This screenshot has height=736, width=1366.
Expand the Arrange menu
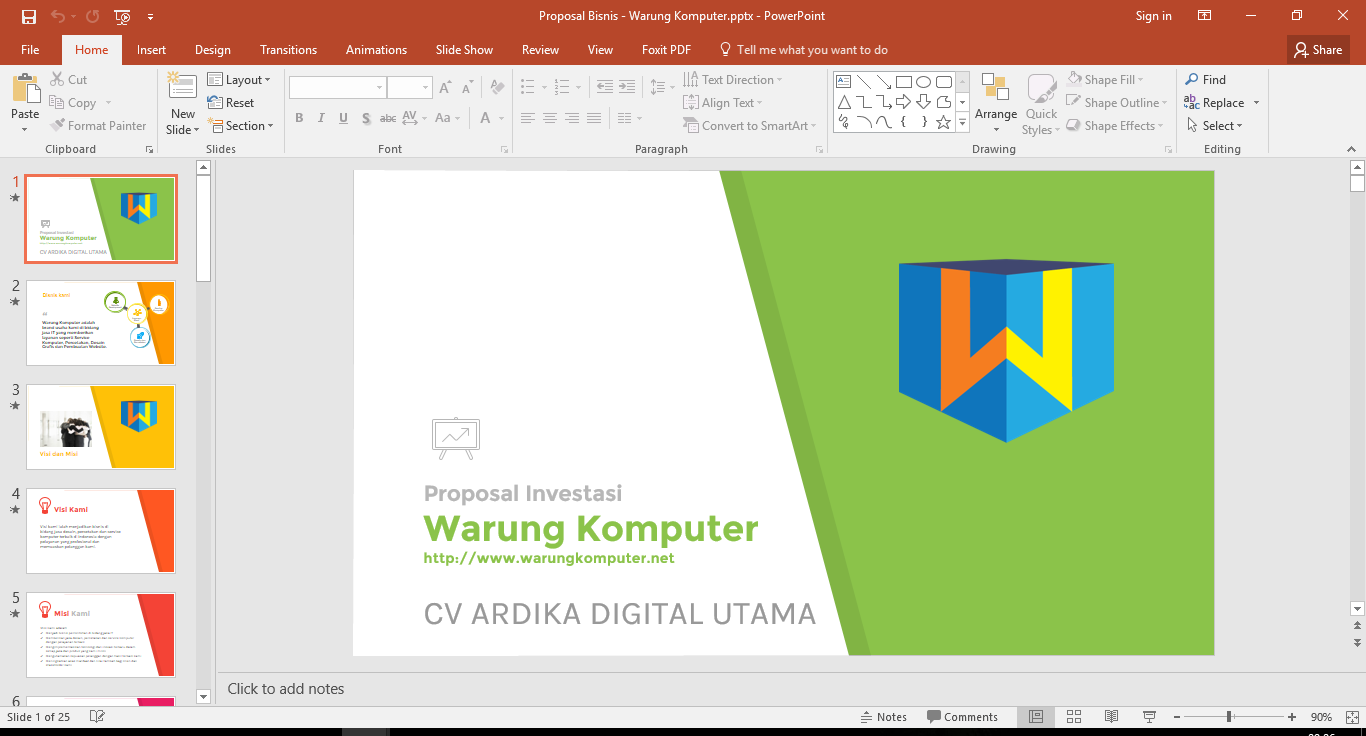(996, 103)
